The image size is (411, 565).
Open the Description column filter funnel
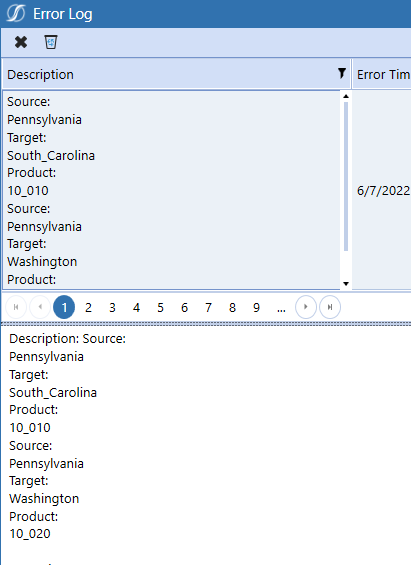coord(341,74)
